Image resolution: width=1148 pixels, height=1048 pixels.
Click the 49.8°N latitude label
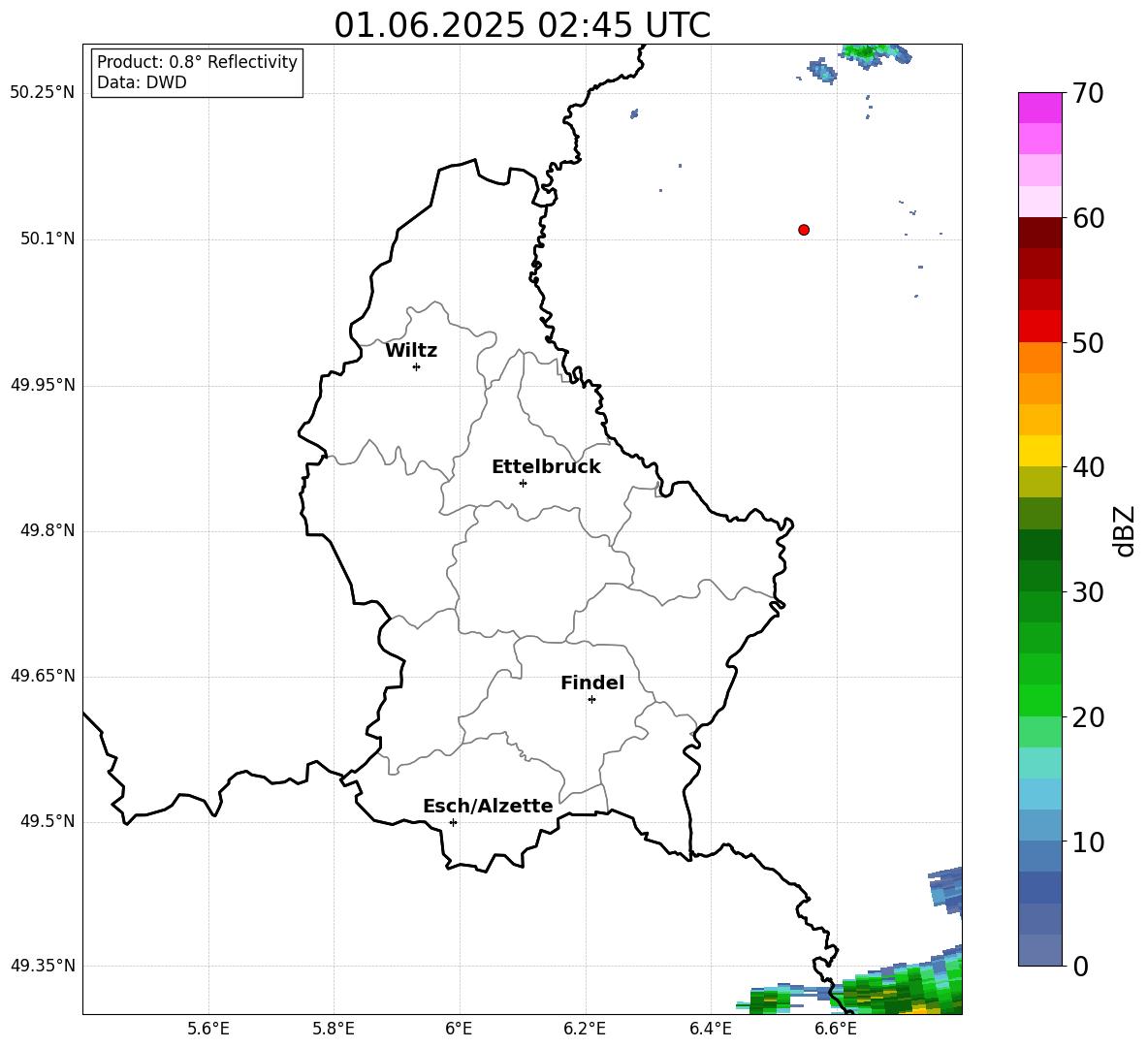[x=48, y=530]
